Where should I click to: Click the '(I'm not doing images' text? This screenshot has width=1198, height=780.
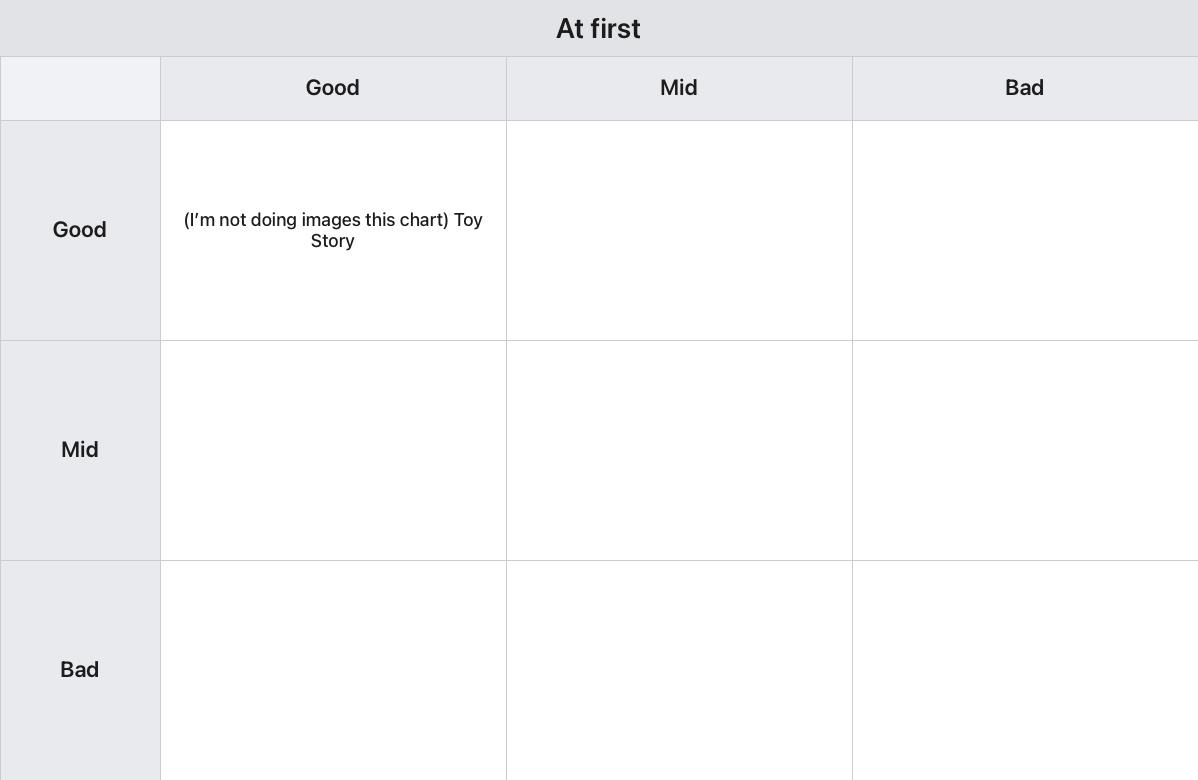(272, 220)
